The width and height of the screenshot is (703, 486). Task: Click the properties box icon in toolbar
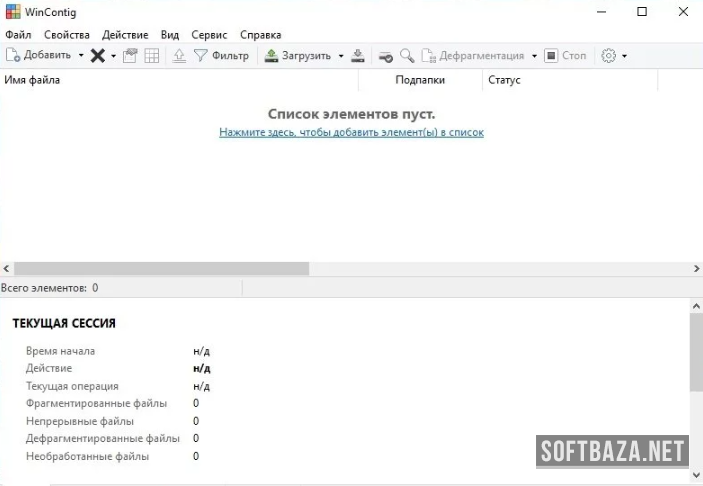130,56
